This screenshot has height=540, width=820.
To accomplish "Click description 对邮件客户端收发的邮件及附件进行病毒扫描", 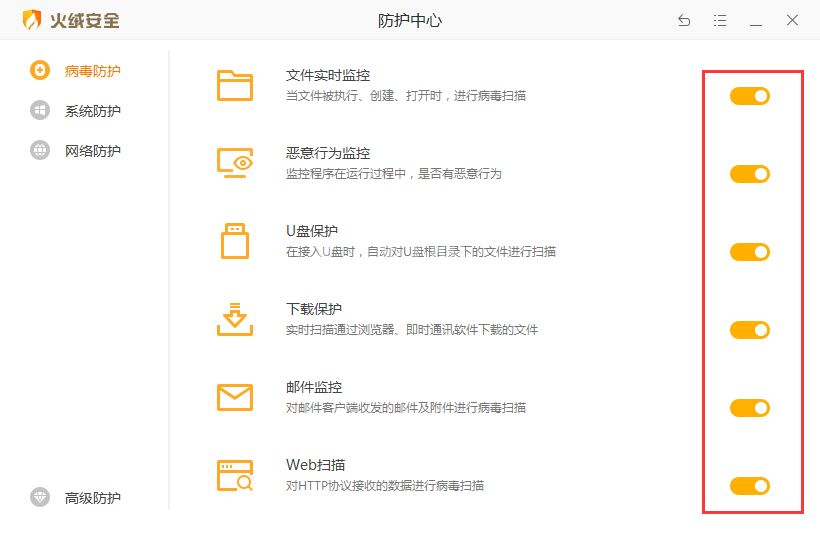I will pos(406,408).
